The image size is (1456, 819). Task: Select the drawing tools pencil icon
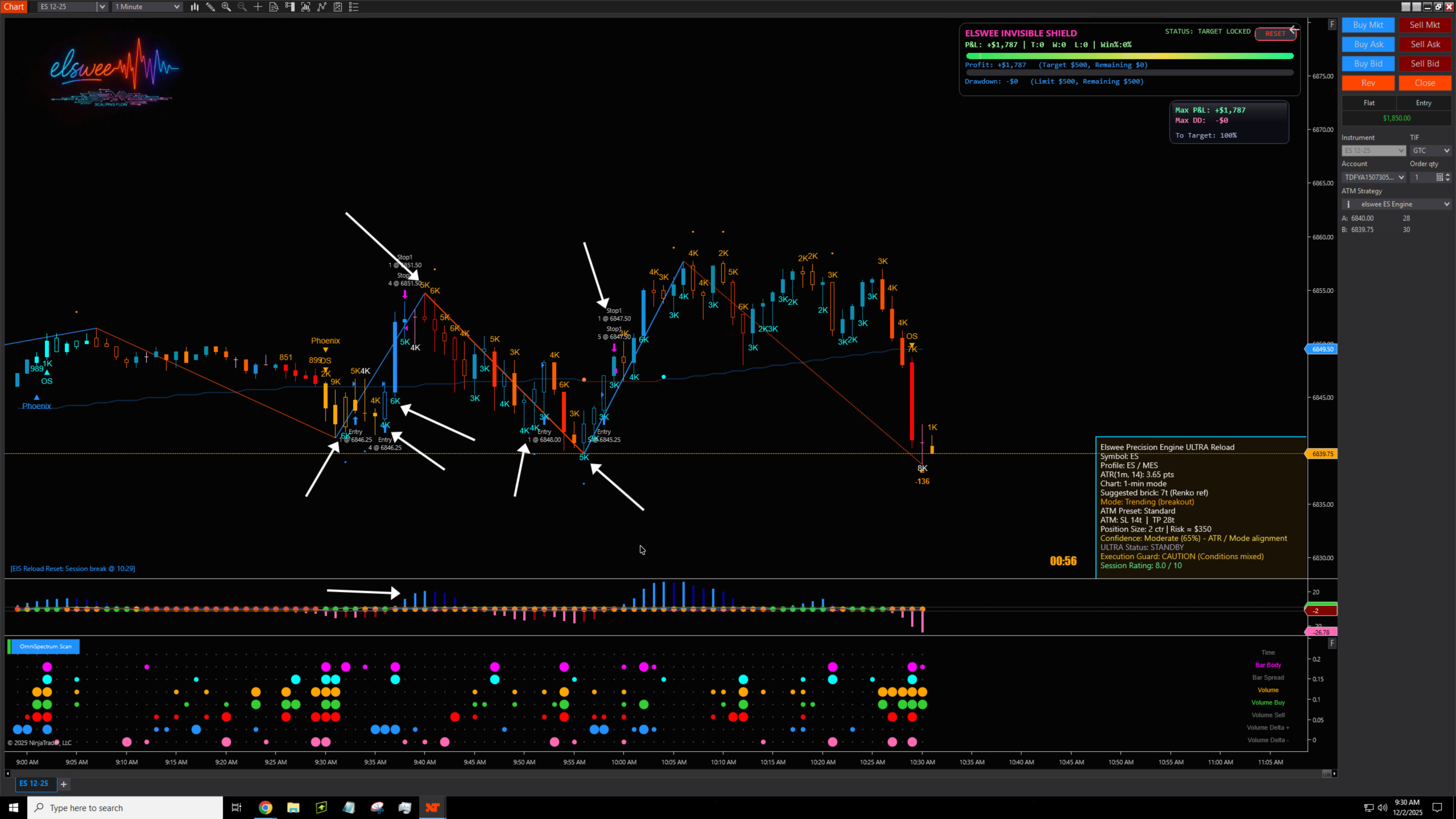pyautogui.click(x=210, y=7)
